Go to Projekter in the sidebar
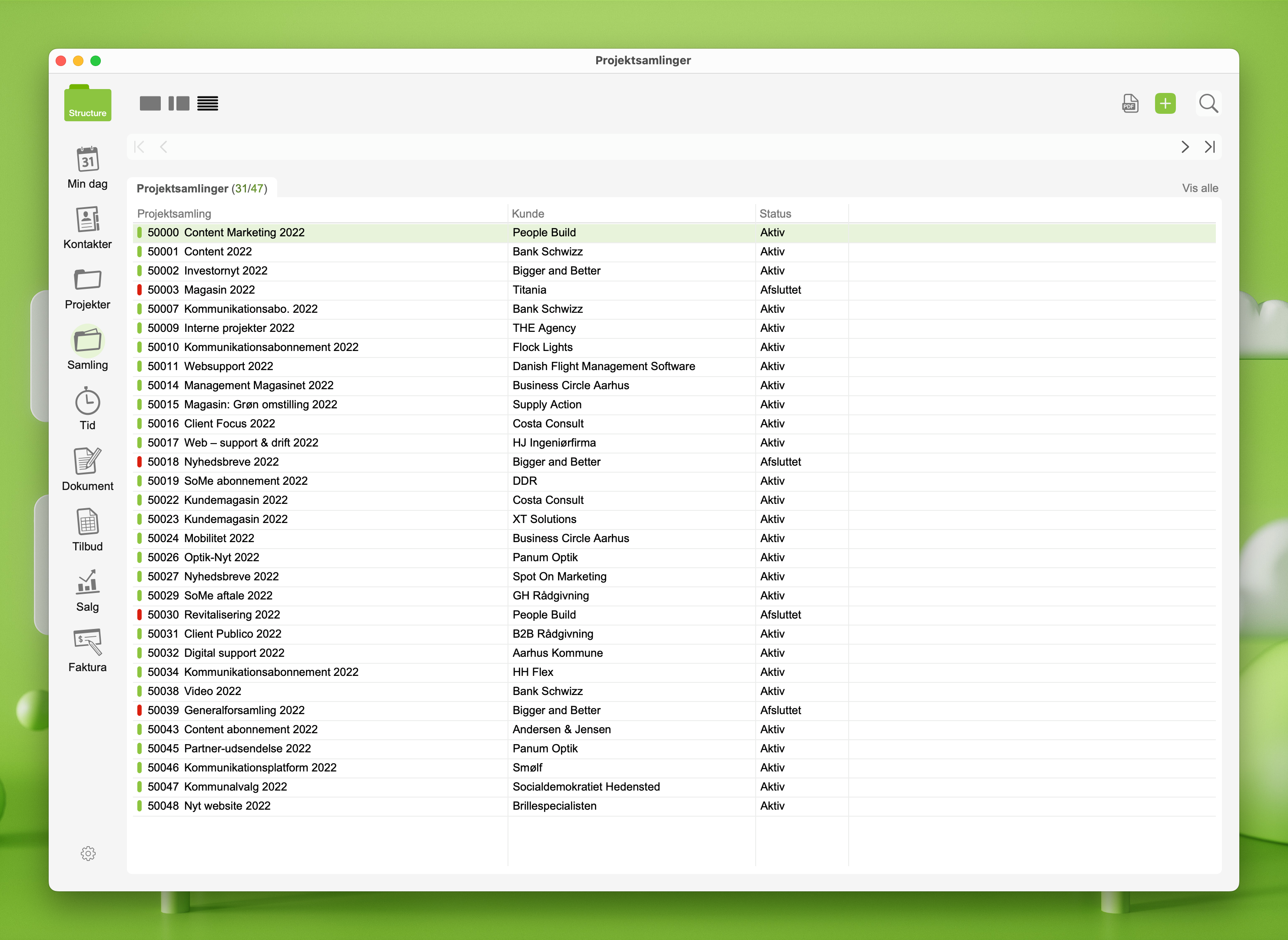The image size is (1288, 940). [87, 281]
